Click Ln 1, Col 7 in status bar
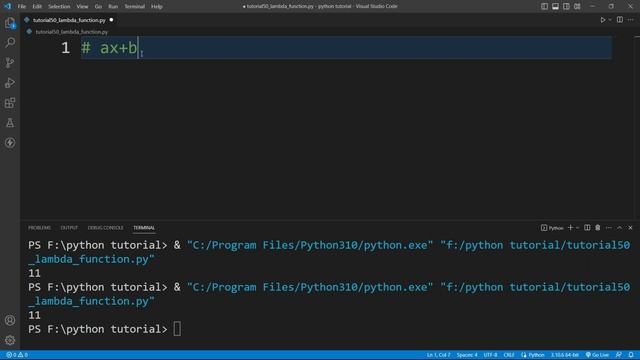 pyautogui.click(x=438, y=355)
